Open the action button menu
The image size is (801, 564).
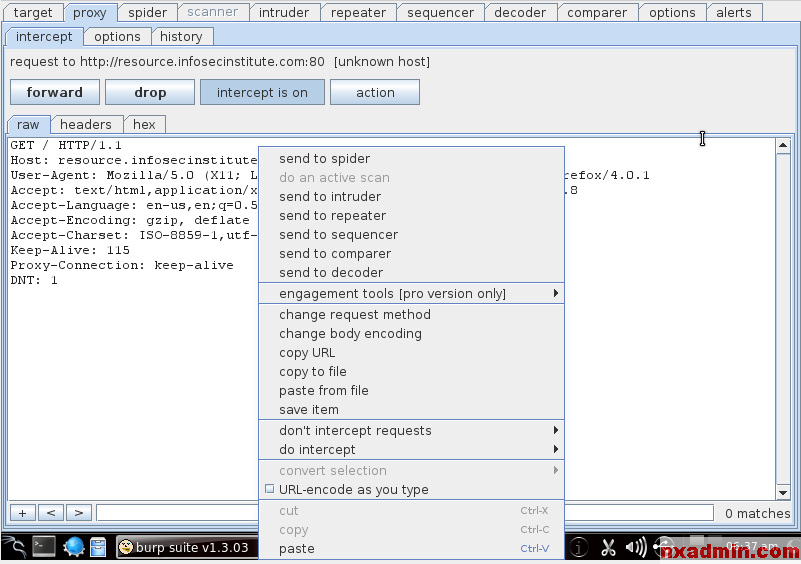tap(375, 92)
